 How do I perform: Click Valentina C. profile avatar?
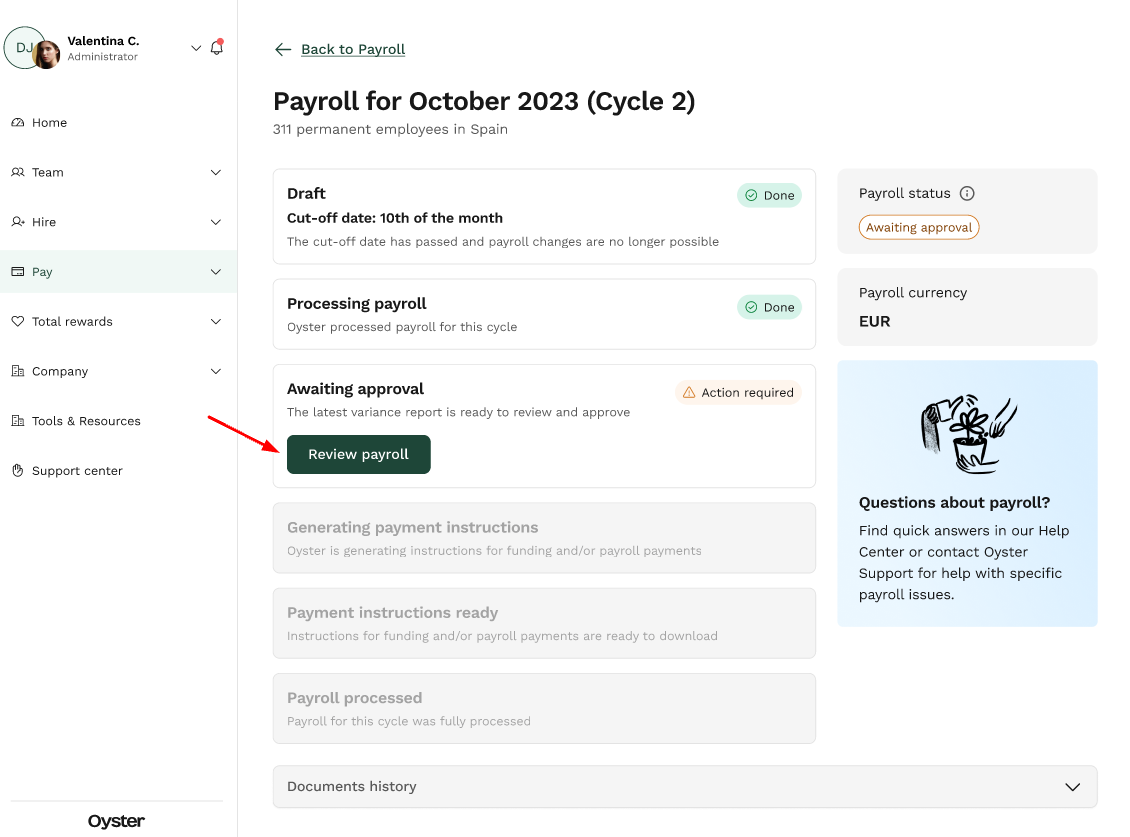click(x=46, y=55)
